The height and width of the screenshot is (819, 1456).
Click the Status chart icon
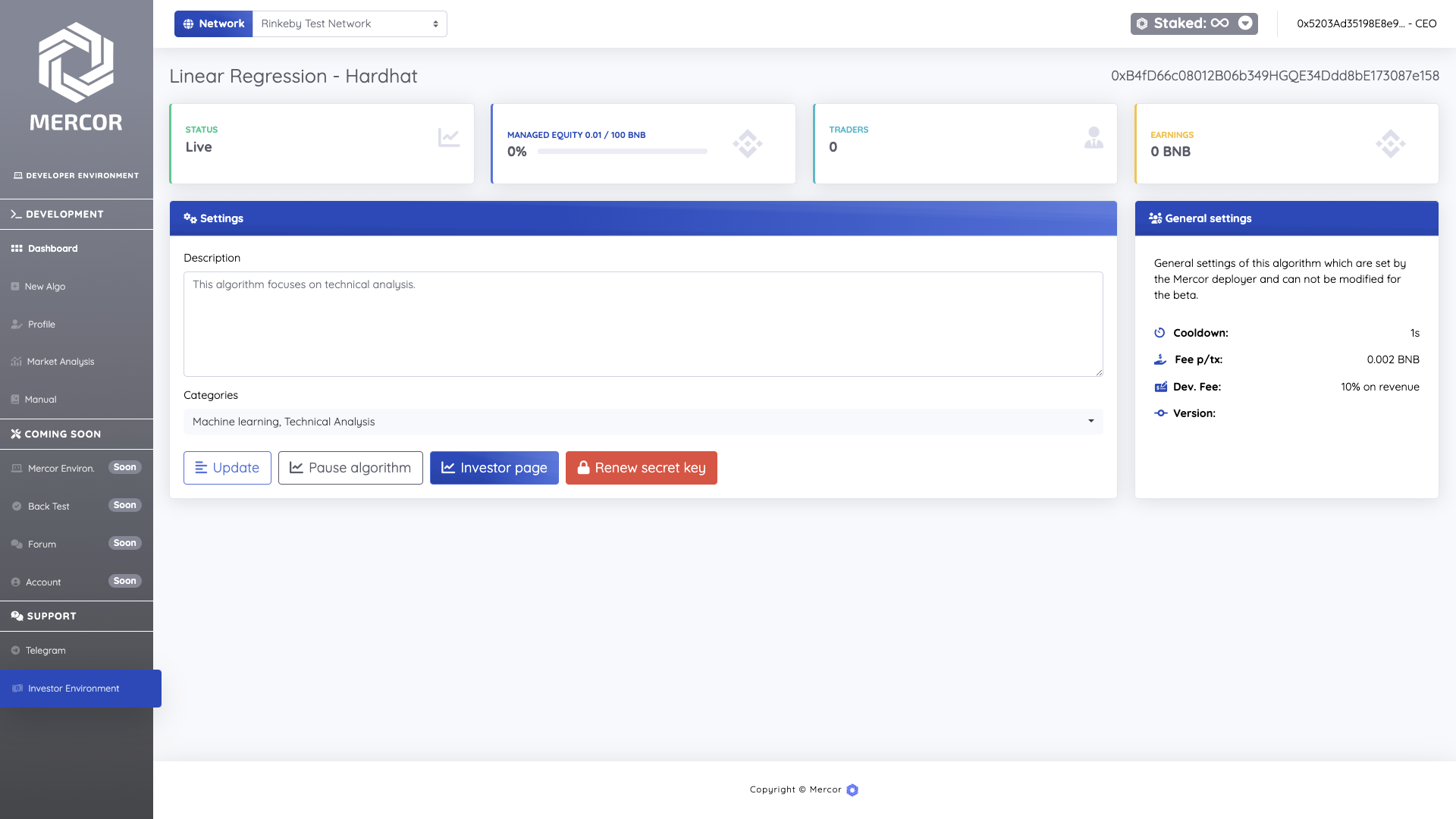pos(449,137)
